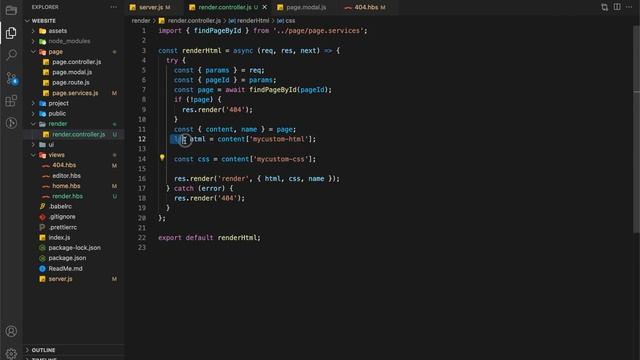Click line number 16 in gutter
Viewport: 640px width, 360px height.
(142, 178)
